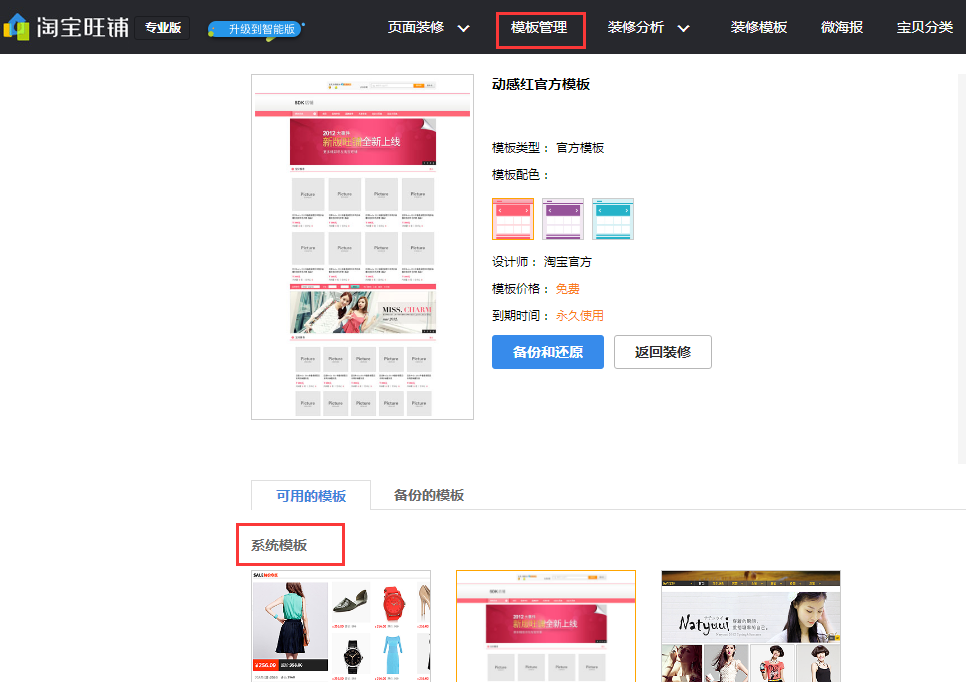Image resolution: width=966 pixels, height=682 pixels.
Task: Select the red template color scheme
Action: (512, 219)
